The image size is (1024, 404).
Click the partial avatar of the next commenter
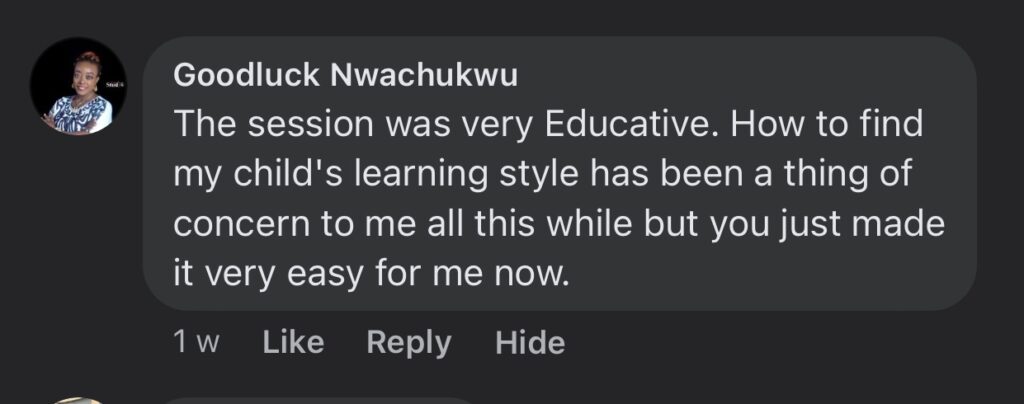point(78,399)
